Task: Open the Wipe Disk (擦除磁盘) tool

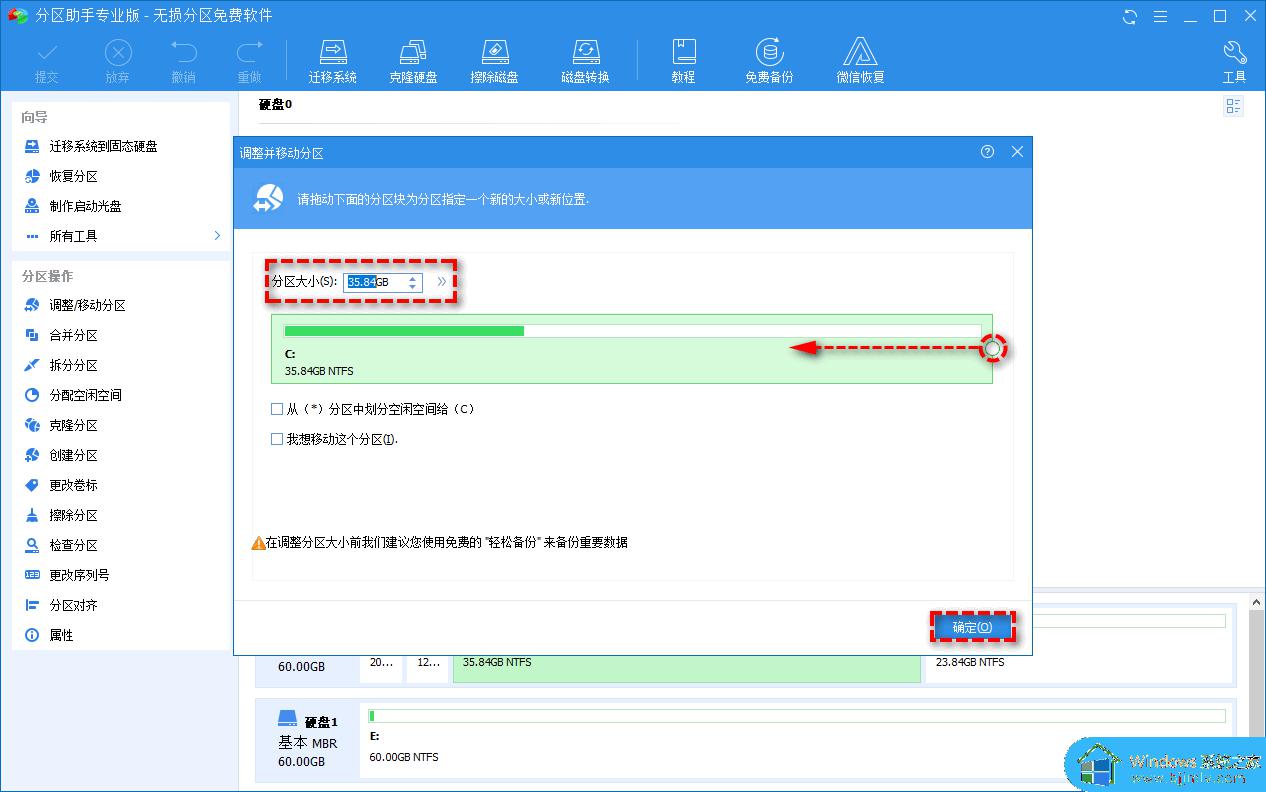Action: pos(495,61)
